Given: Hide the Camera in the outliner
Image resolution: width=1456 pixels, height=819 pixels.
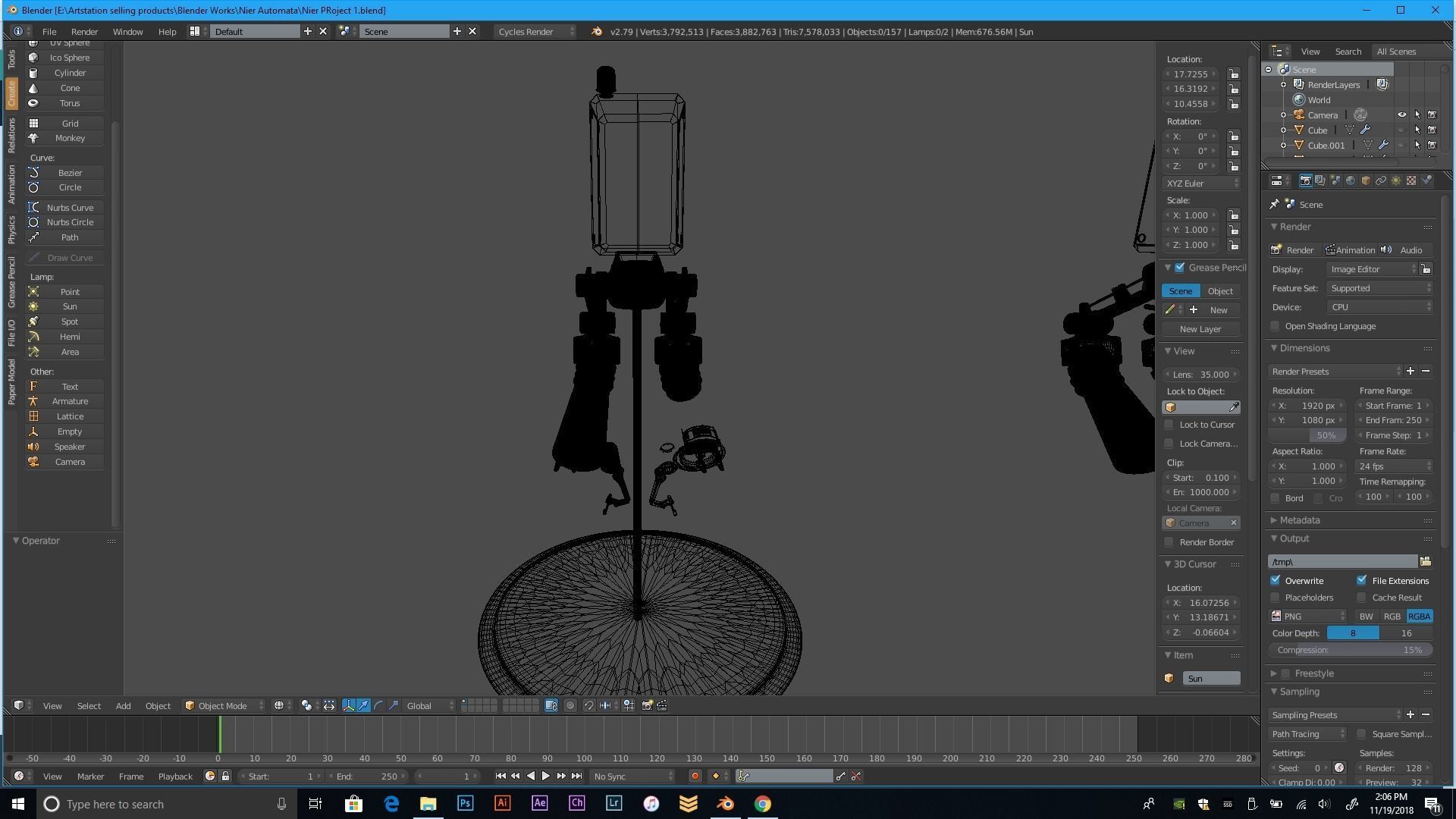Looking at the screenshot, I should [1401, 115].
